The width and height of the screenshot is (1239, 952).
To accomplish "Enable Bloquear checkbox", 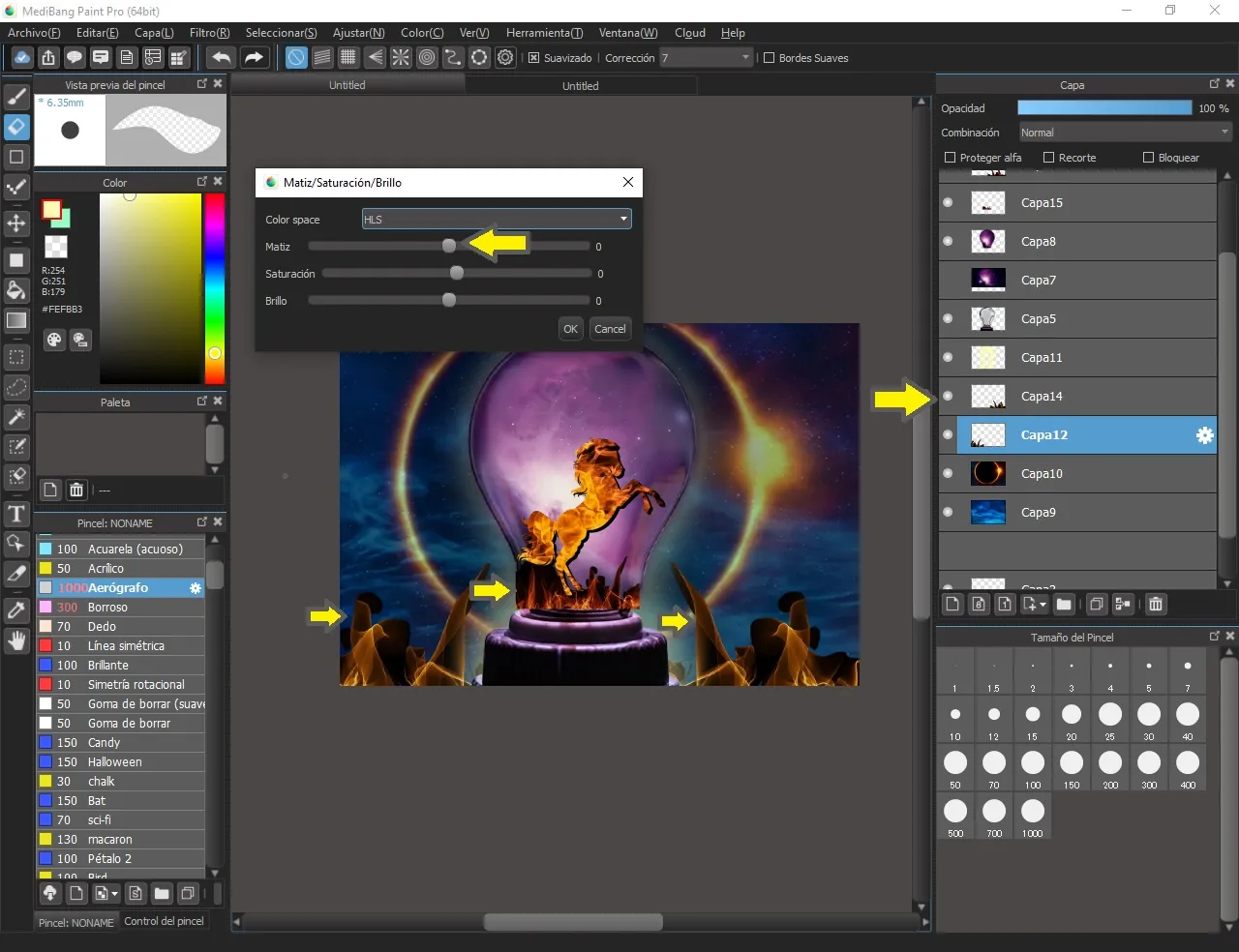I will tap(1148, 158).
